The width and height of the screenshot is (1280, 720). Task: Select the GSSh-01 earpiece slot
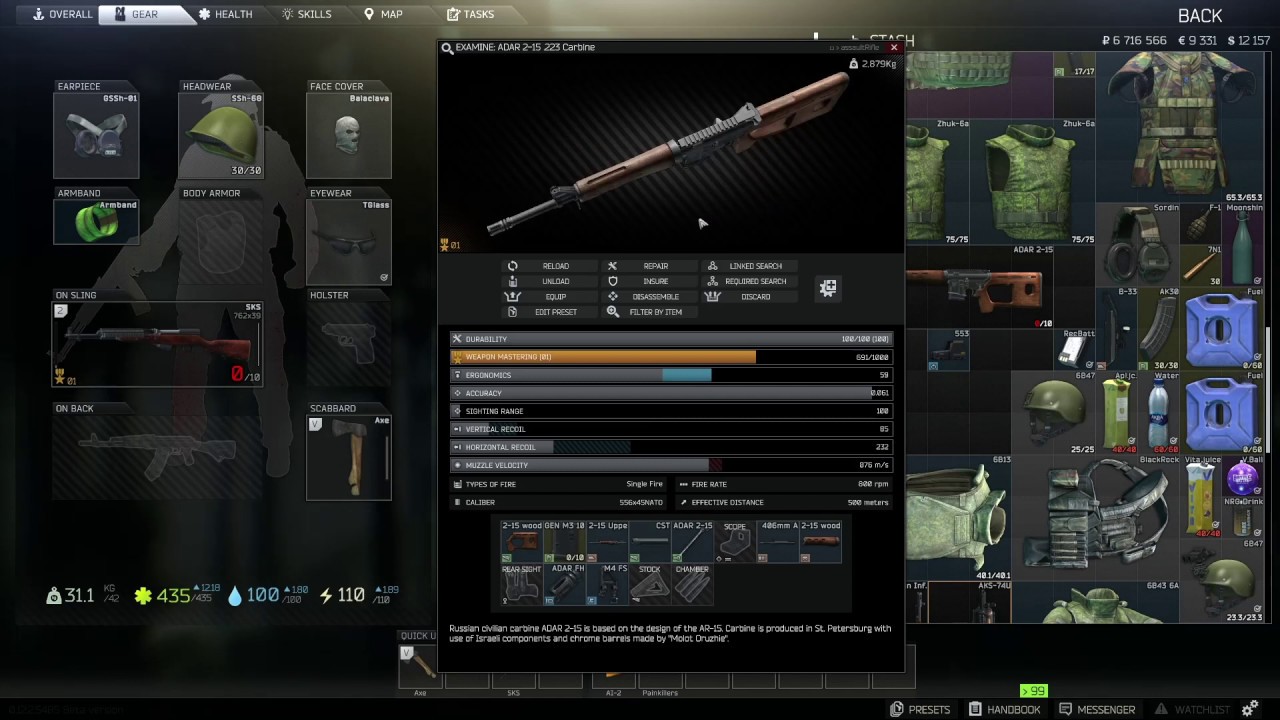pyautogui.click(x=96, y=136)
